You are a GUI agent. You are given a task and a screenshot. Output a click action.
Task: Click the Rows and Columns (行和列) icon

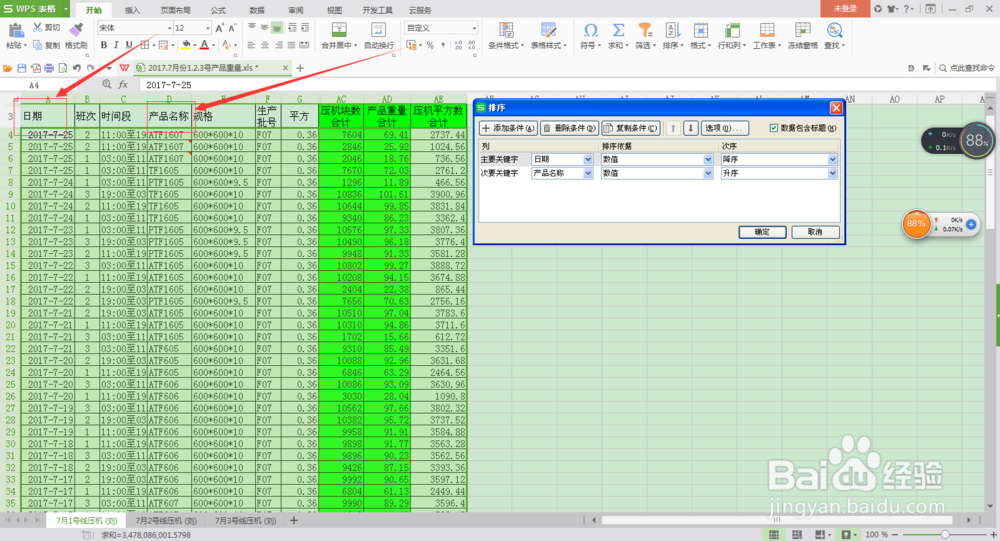click(x=731, y=30)
